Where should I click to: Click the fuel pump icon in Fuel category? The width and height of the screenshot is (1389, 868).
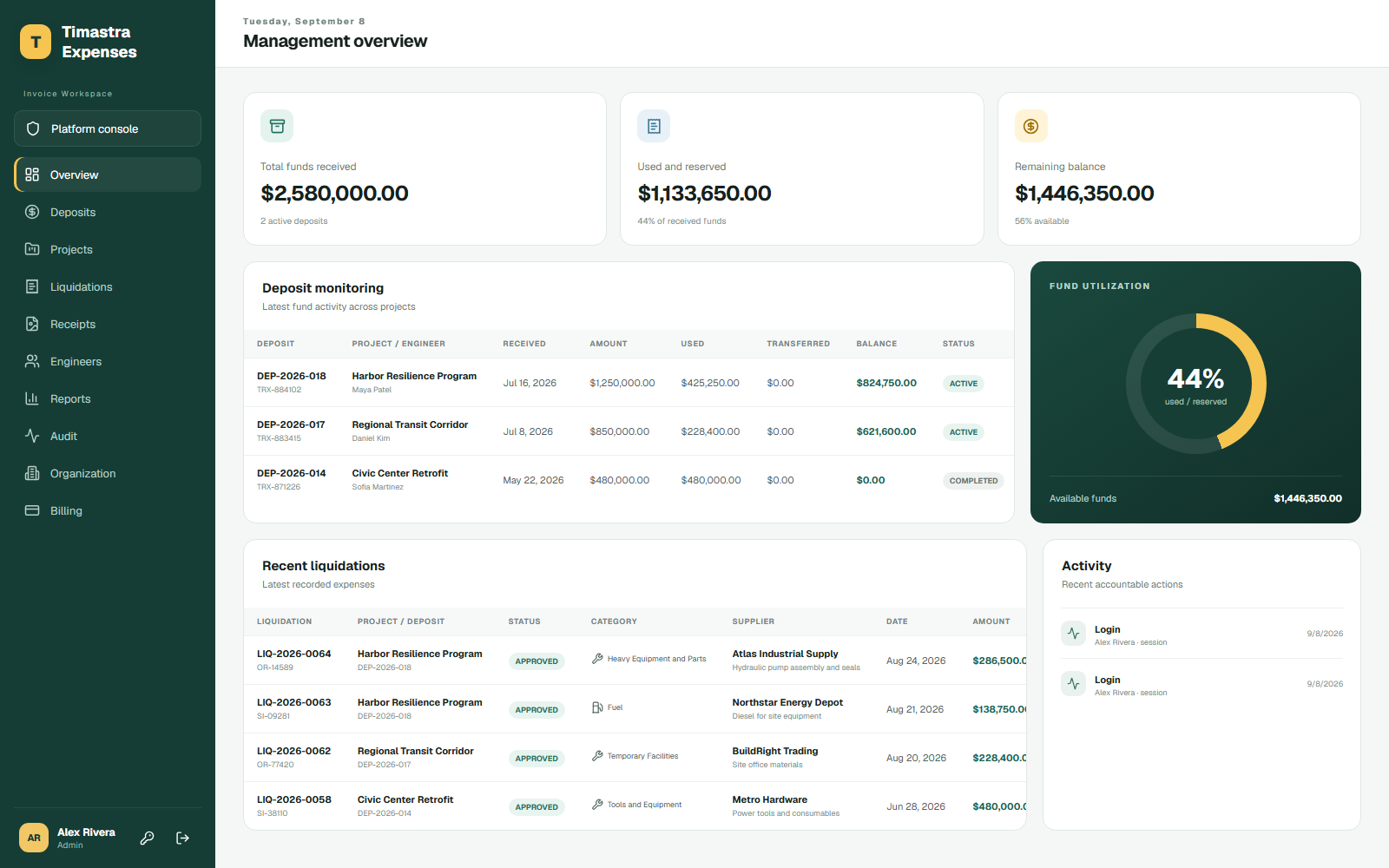[597, 707]
